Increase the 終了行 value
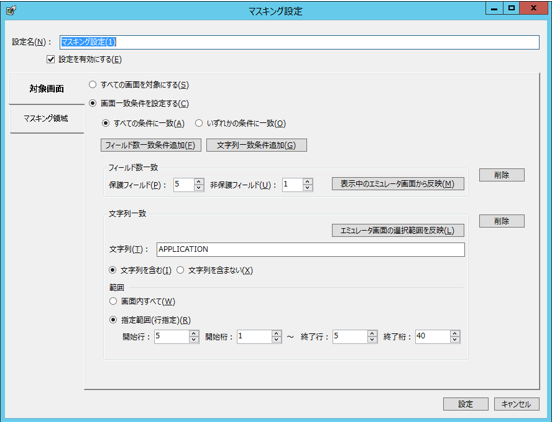The height and width of the screenshot is (422, 552). point(372,334)
